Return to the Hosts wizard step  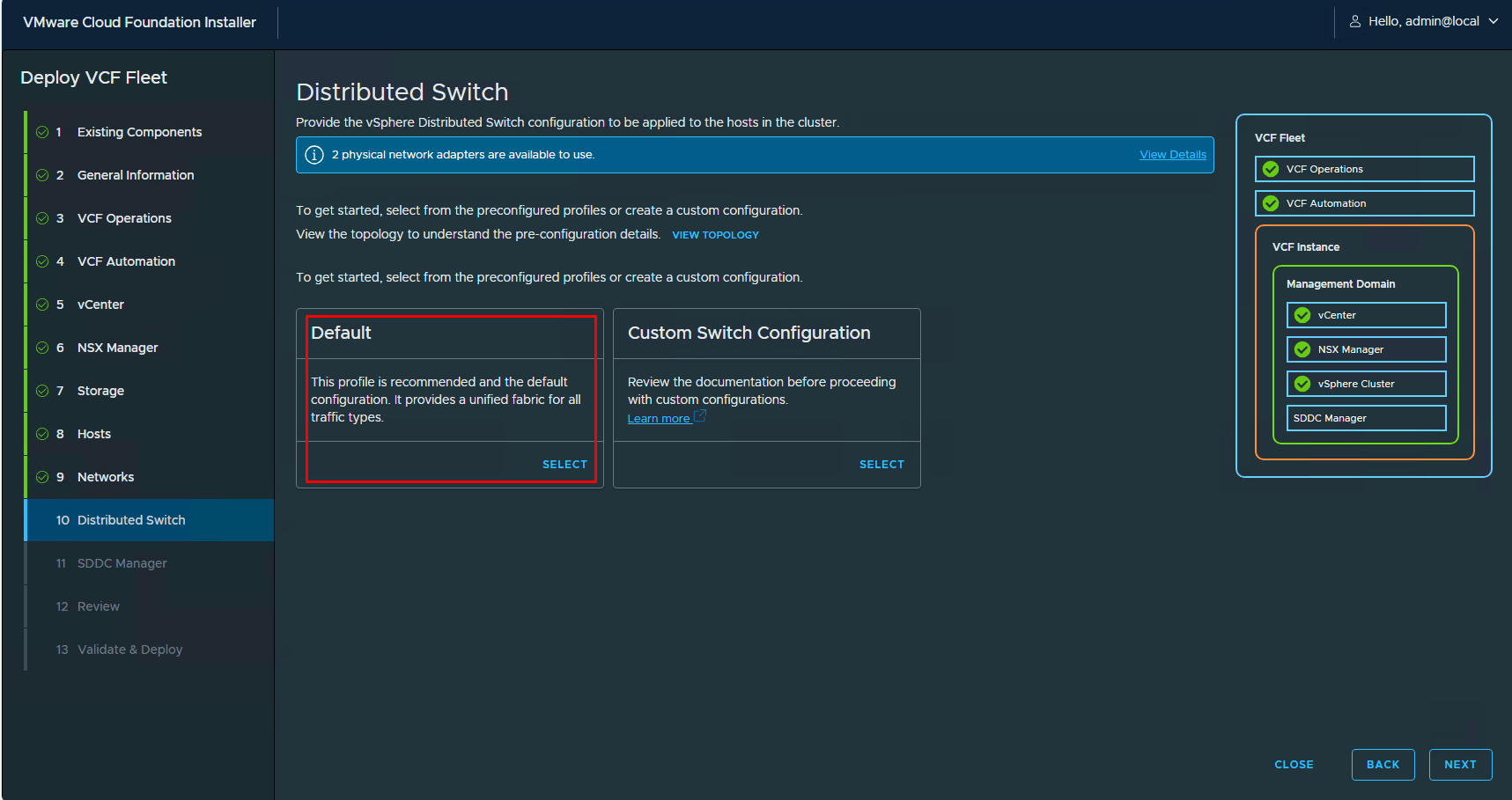(149, 434)
